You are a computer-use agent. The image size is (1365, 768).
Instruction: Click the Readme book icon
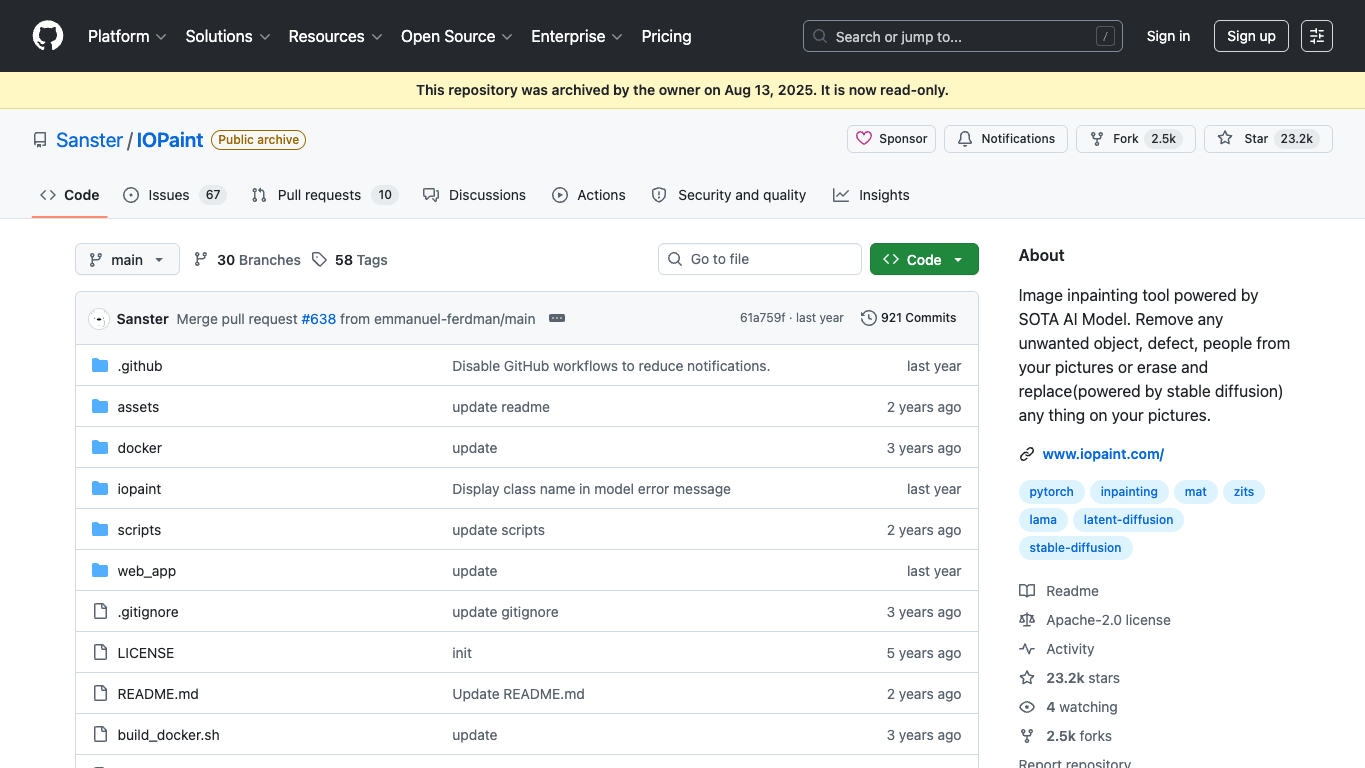pyautogui.click(x=1027, y=591)
